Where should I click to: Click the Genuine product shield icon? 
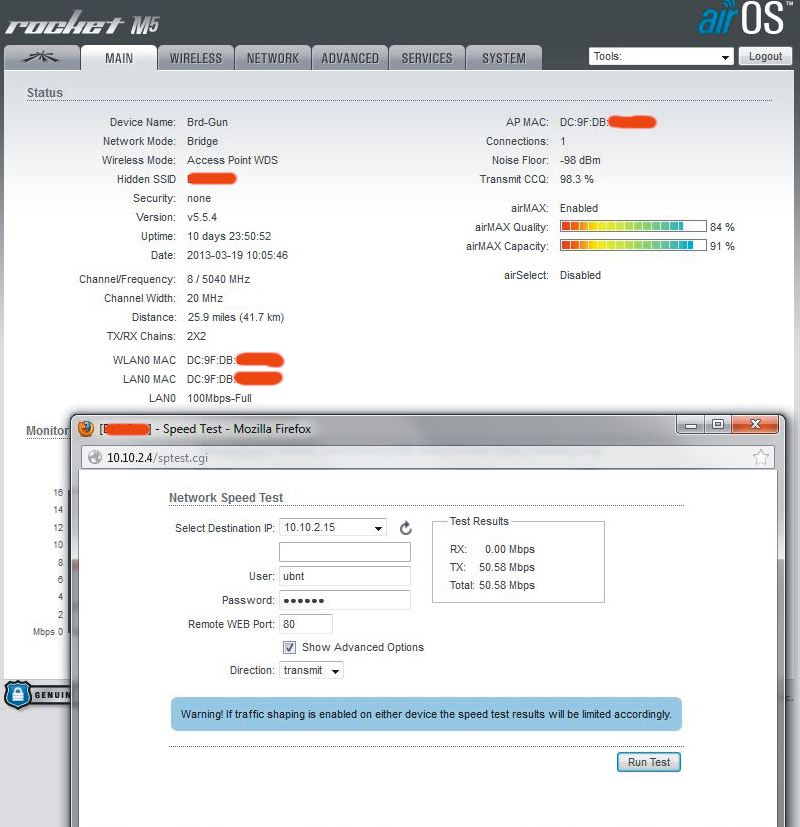tap(17, 694)
